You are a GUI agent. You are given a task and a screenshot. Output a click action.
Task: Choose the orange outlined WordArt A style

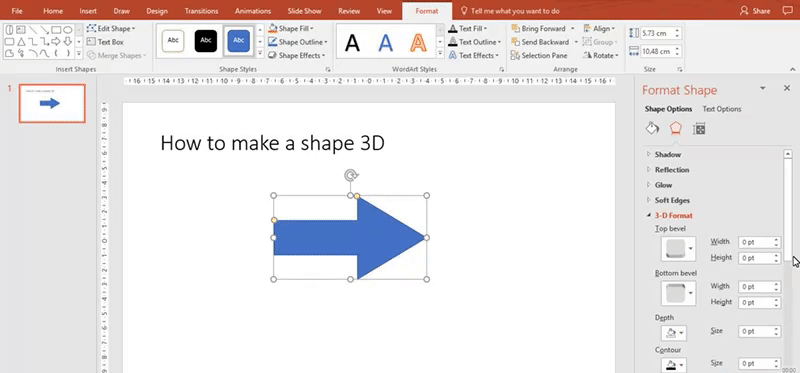pos(418,42)
